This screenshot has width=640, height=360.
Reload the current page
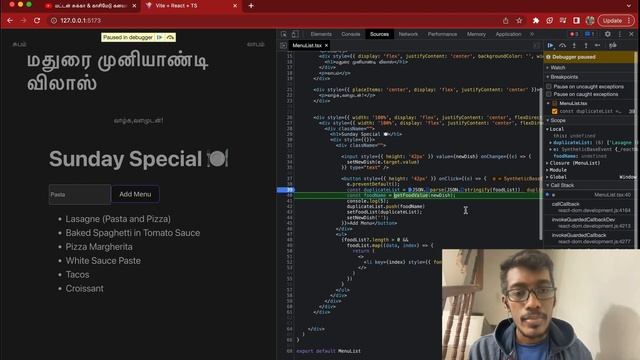point(37,20)
